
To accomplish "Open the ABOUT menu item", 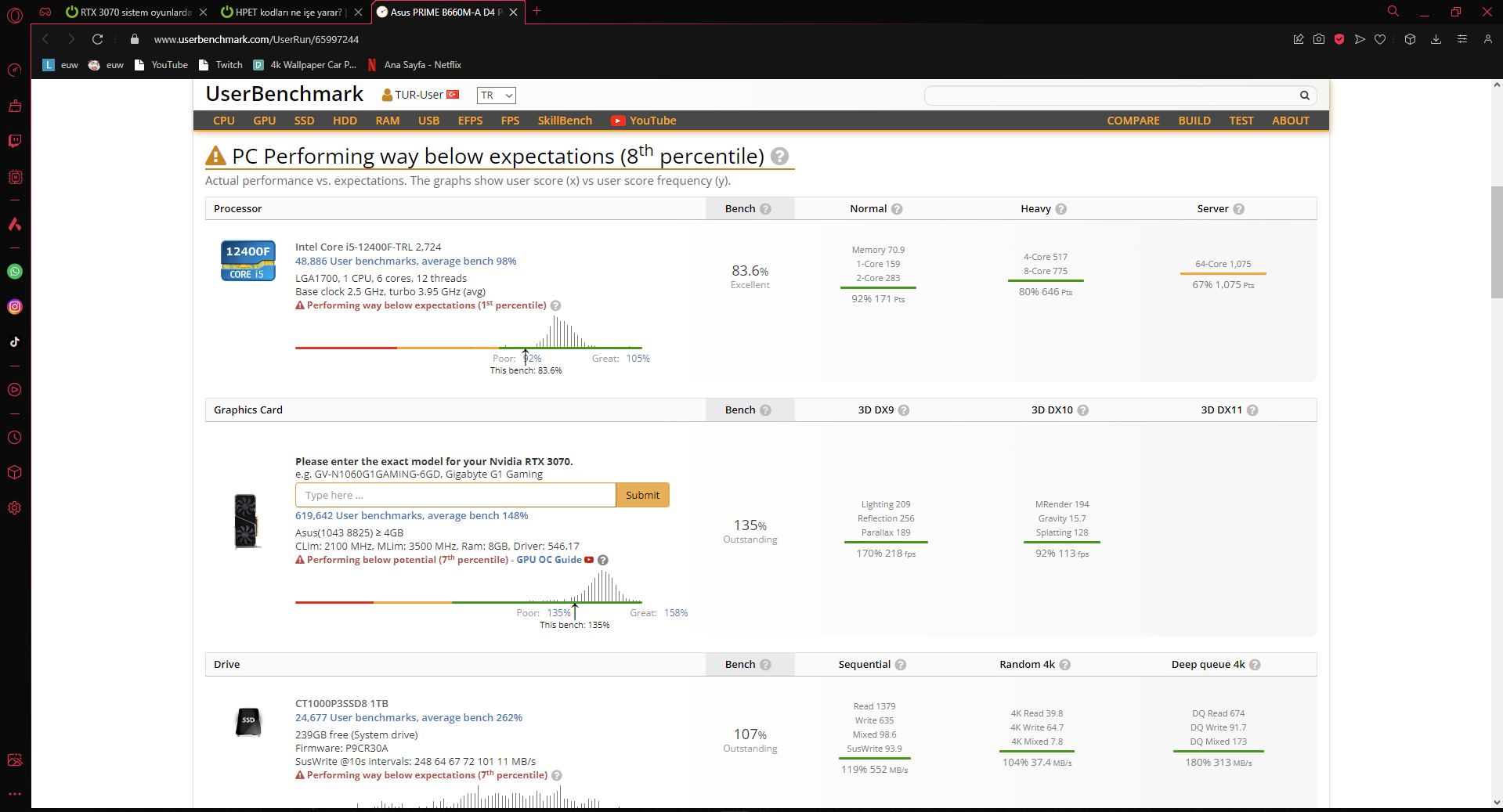I will click(x=1291, y=121).
